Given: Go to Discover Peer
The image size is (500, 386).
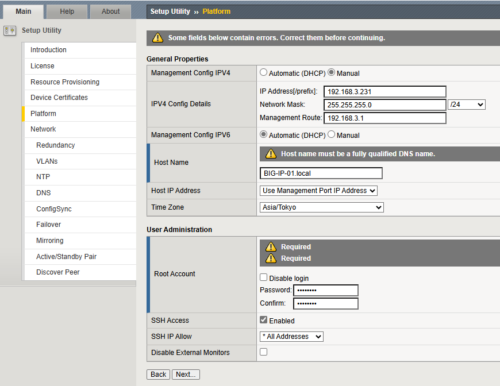Looking at the screenshot, I should (80, 272).
